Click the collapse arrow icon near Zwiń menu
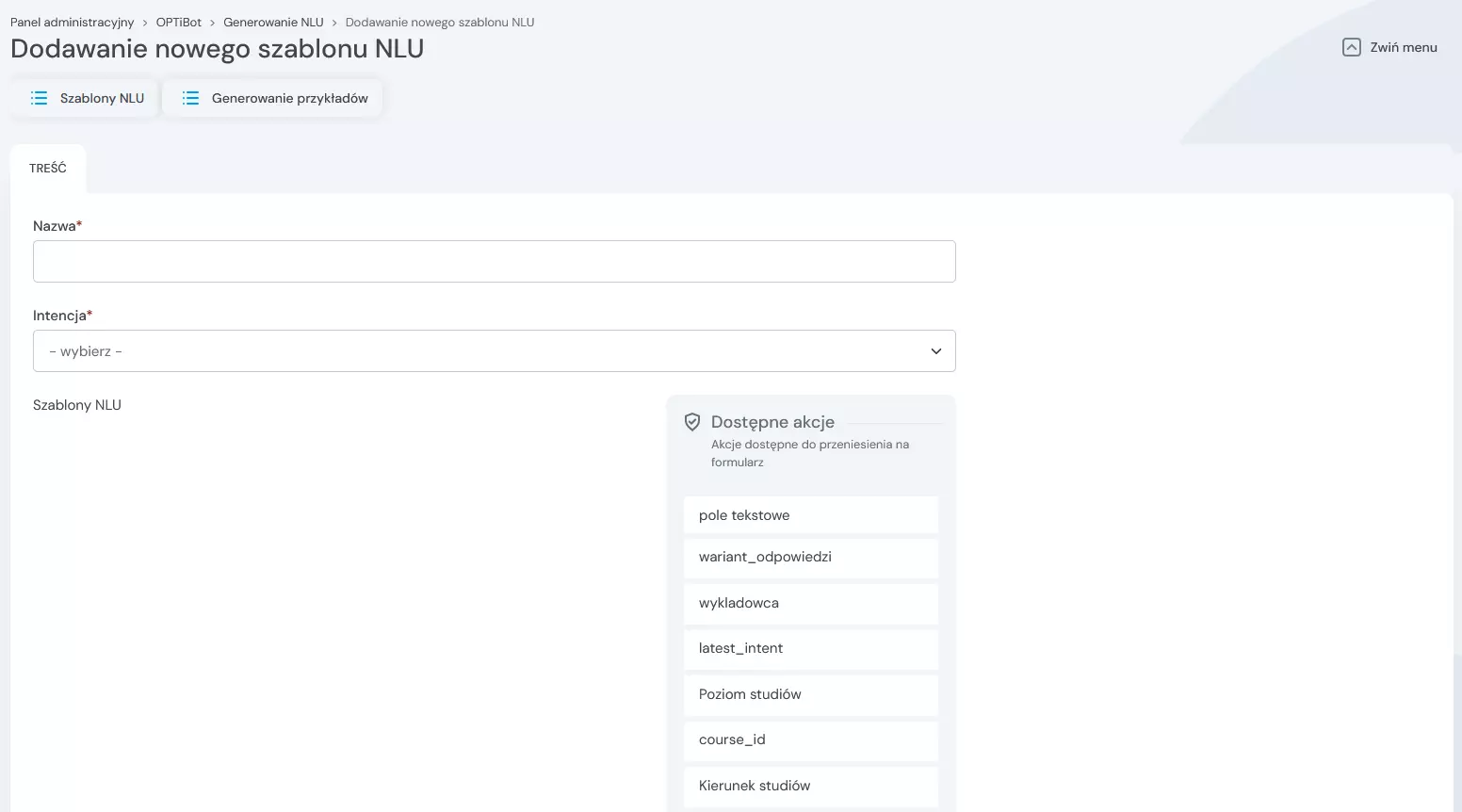The height and width of the screenshot is (812, 1462). (x=1353, y=46)
